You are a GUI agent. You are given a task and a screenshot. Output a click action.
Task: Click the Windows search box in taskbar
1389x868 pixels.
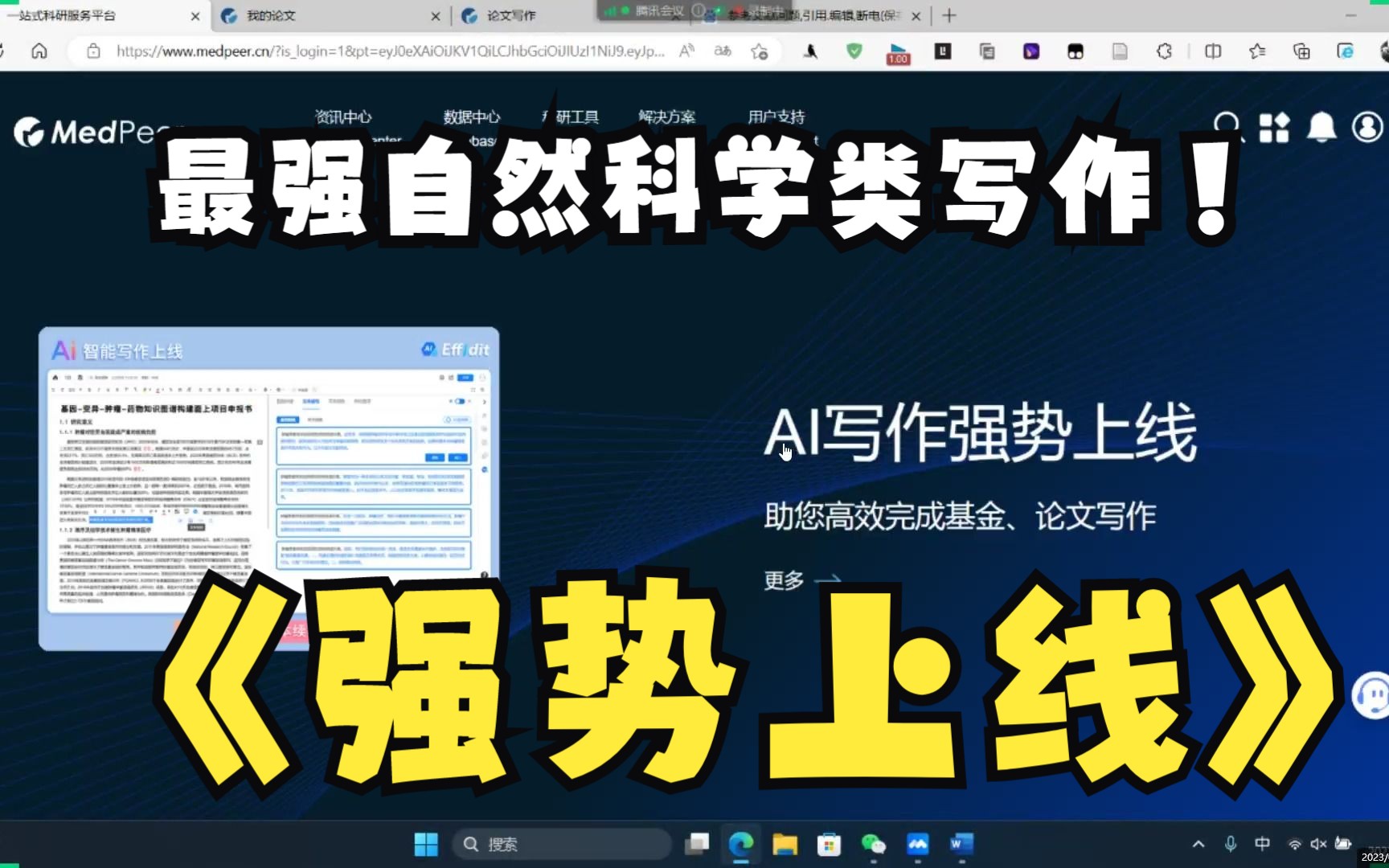click(563, 844)
